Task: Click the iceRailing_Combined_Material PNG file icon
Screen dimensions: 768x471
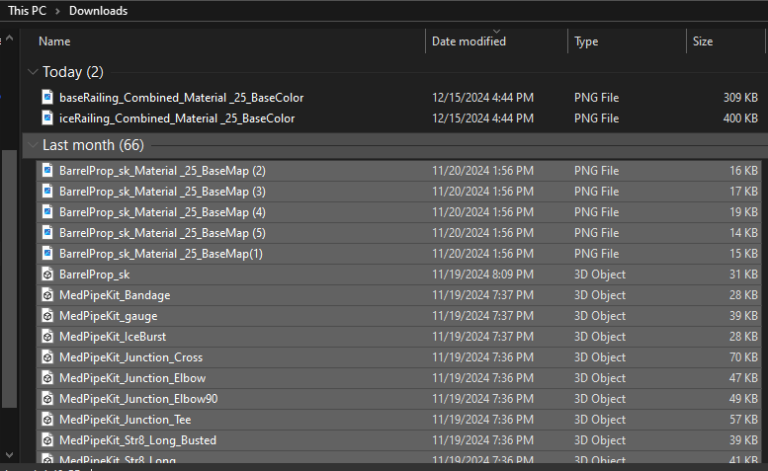Action: point(47,119)
